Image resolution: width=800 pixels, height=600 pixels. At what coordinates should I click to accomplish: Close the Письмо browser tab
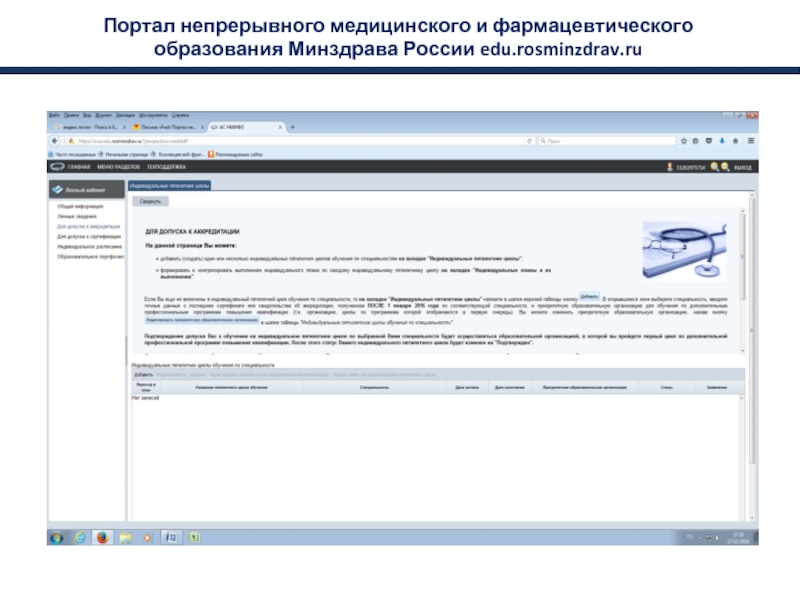coord(202,127)
